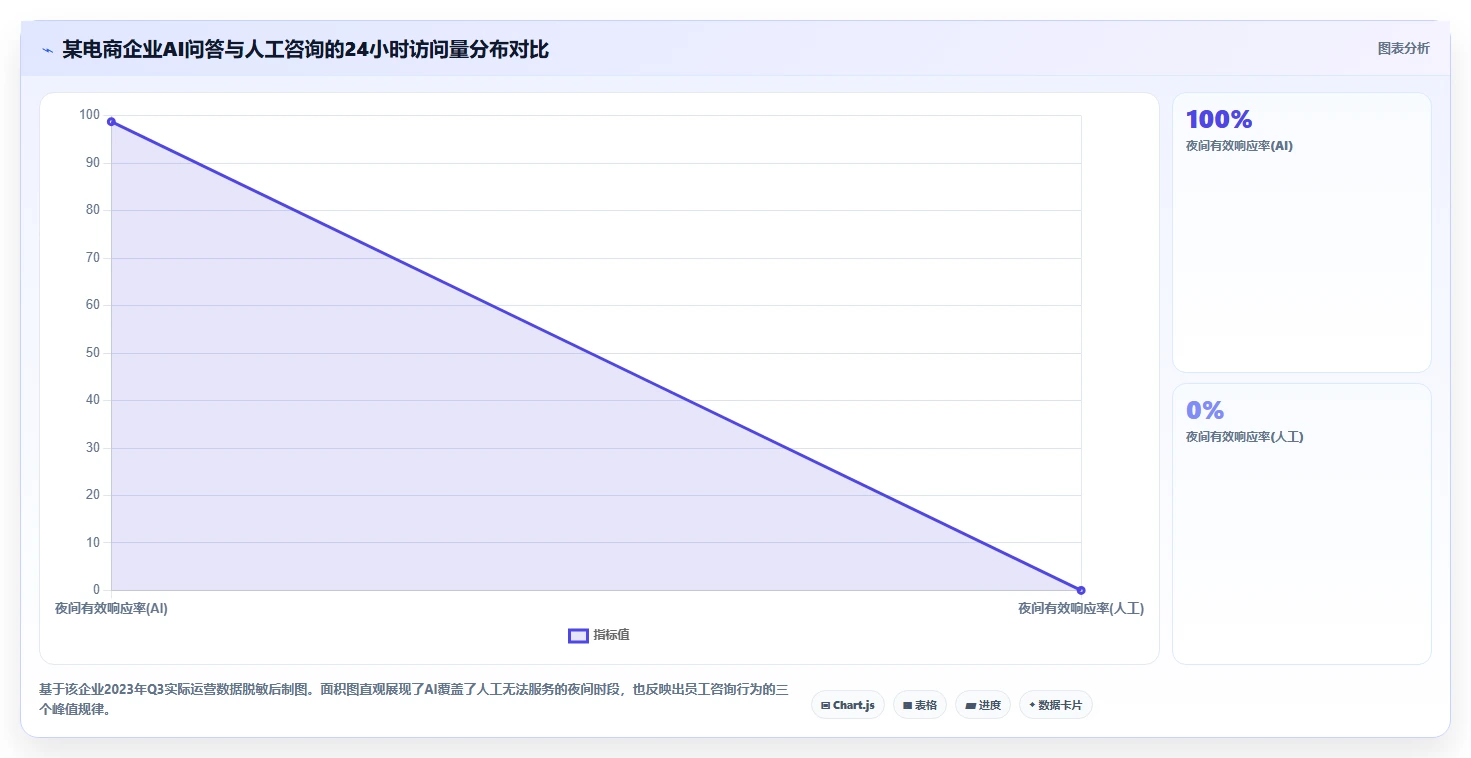1471x758 pixels.
Task: Click the y-axis value 50
Action: click(x=93, y=353)
